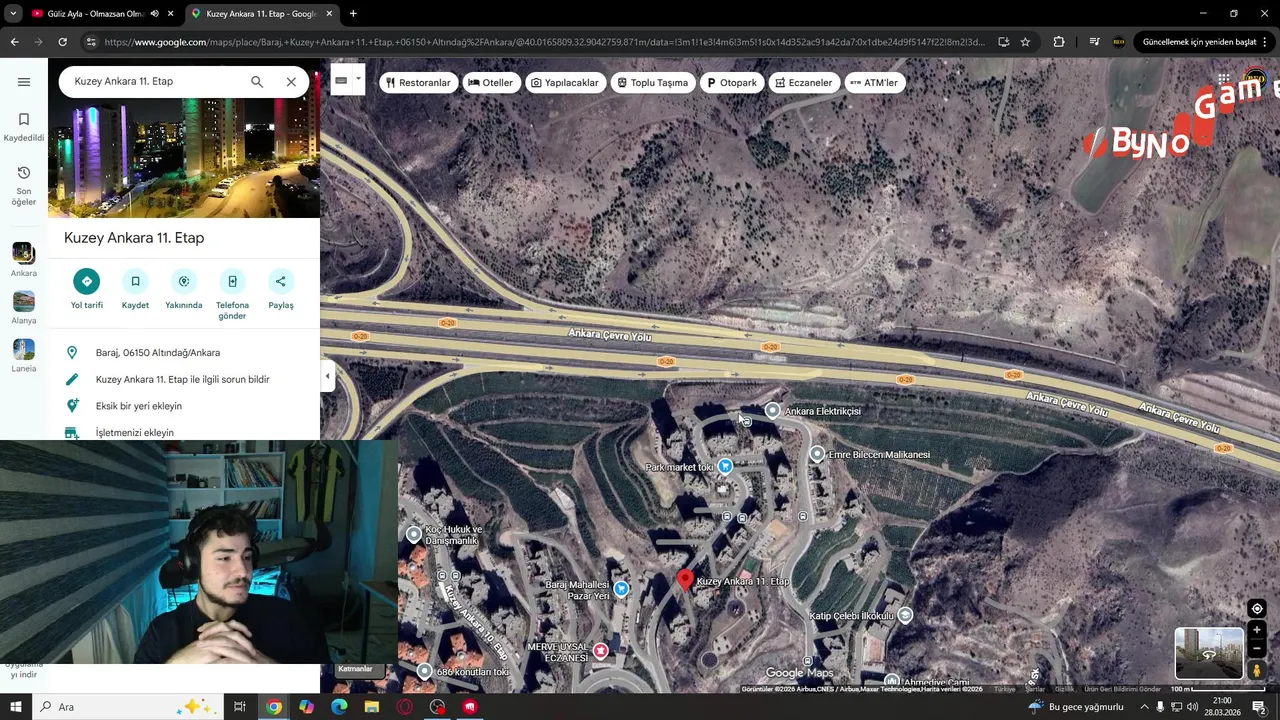Click the Yol tarifi directions button
The height and width of the screenshot is (720, 1280).
pos(87,290)
